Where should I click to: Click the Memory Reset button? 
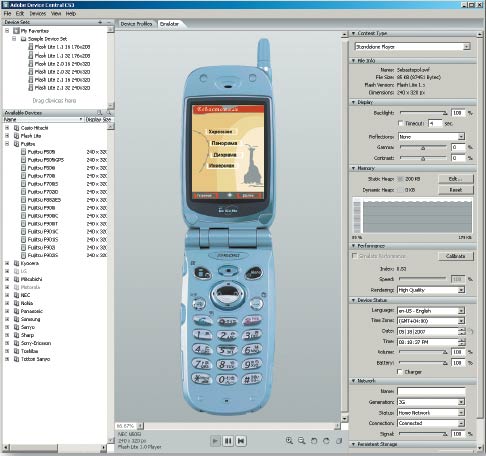click(x=456, y=190)
